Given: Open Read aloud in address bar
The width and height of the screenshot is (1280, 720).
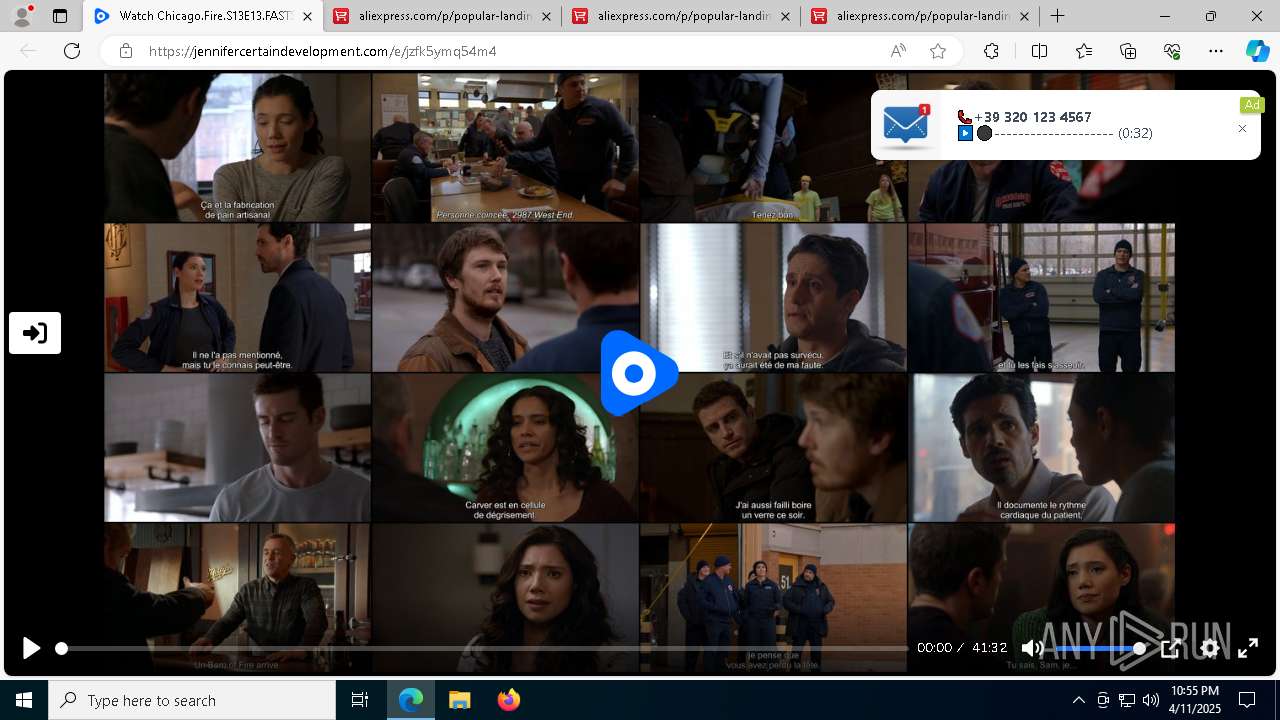Looking at the screenshot, I should point(898,51).
